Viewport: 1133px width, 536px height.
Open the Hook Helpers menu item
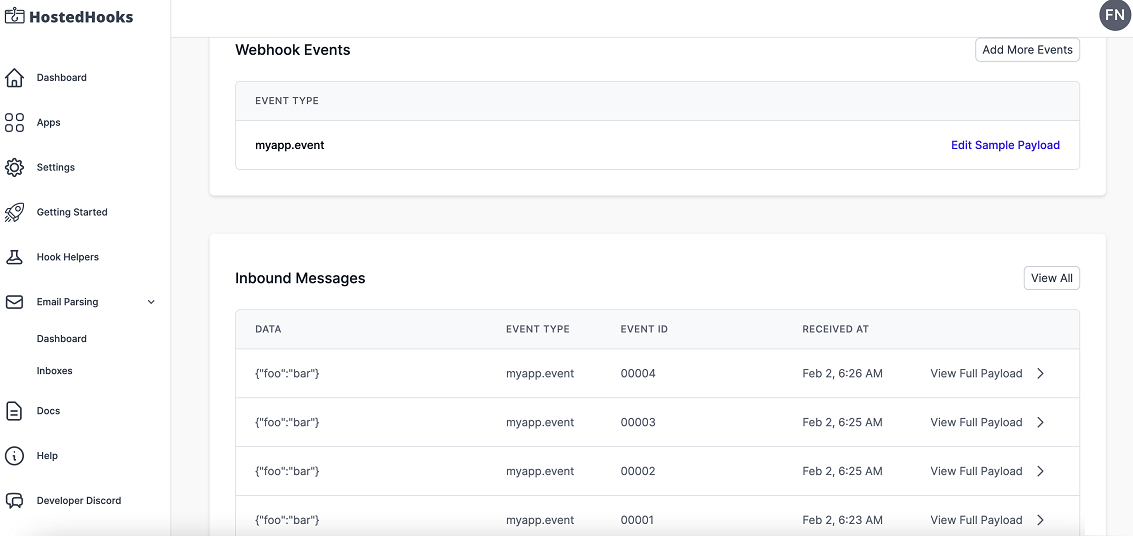67,256
